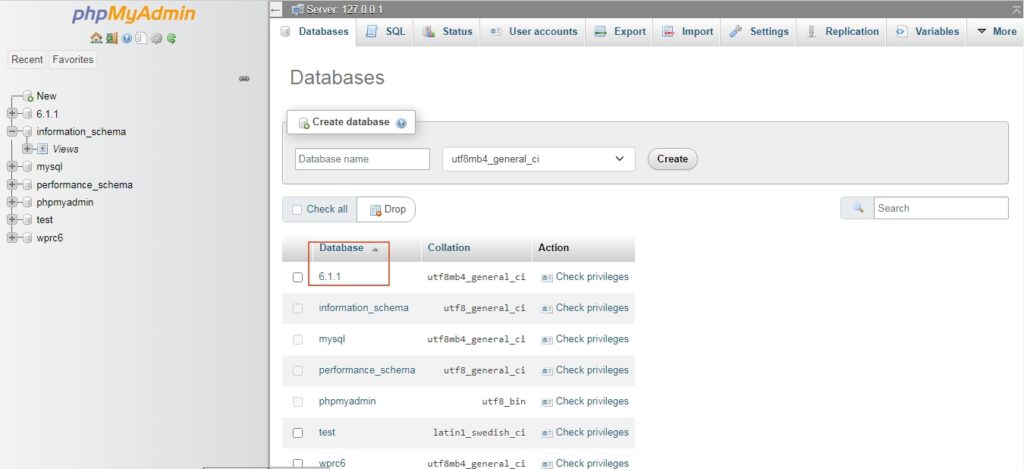Click the Settings tab wrench icon
This screenshot has height=469, width=1024.
[x=736, y=31]
